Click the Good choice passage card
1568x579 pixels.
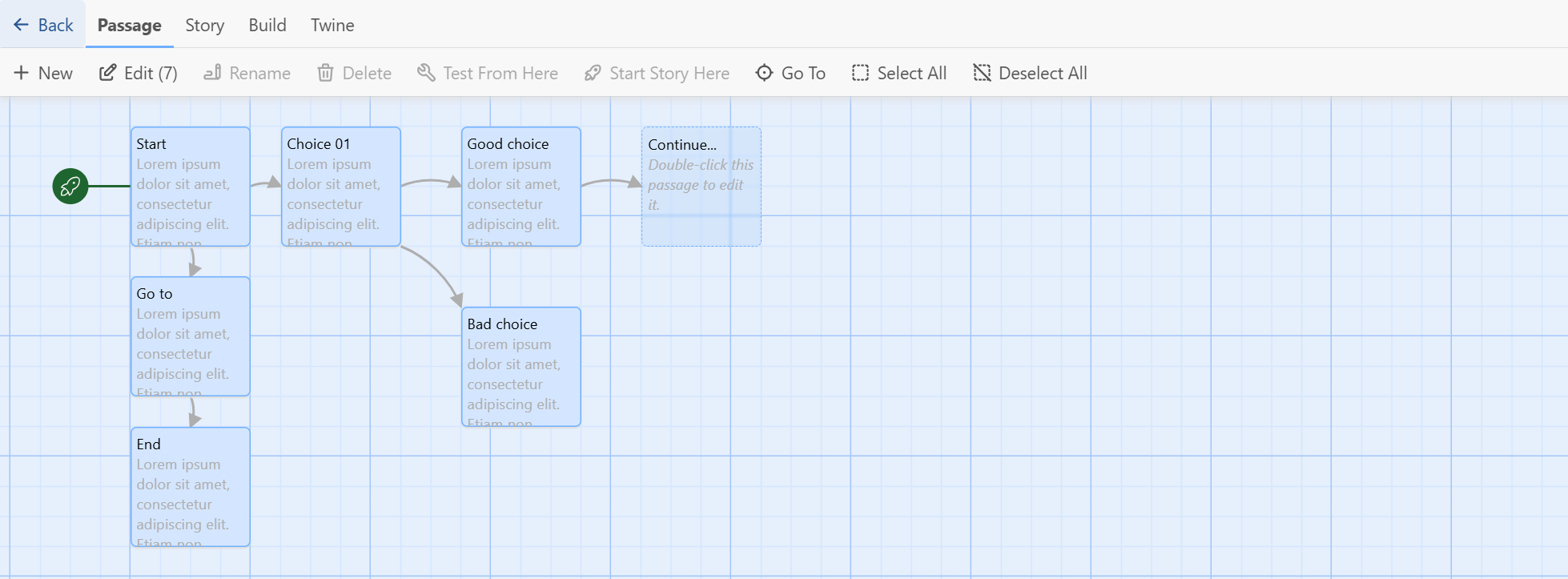coord(521,187)
